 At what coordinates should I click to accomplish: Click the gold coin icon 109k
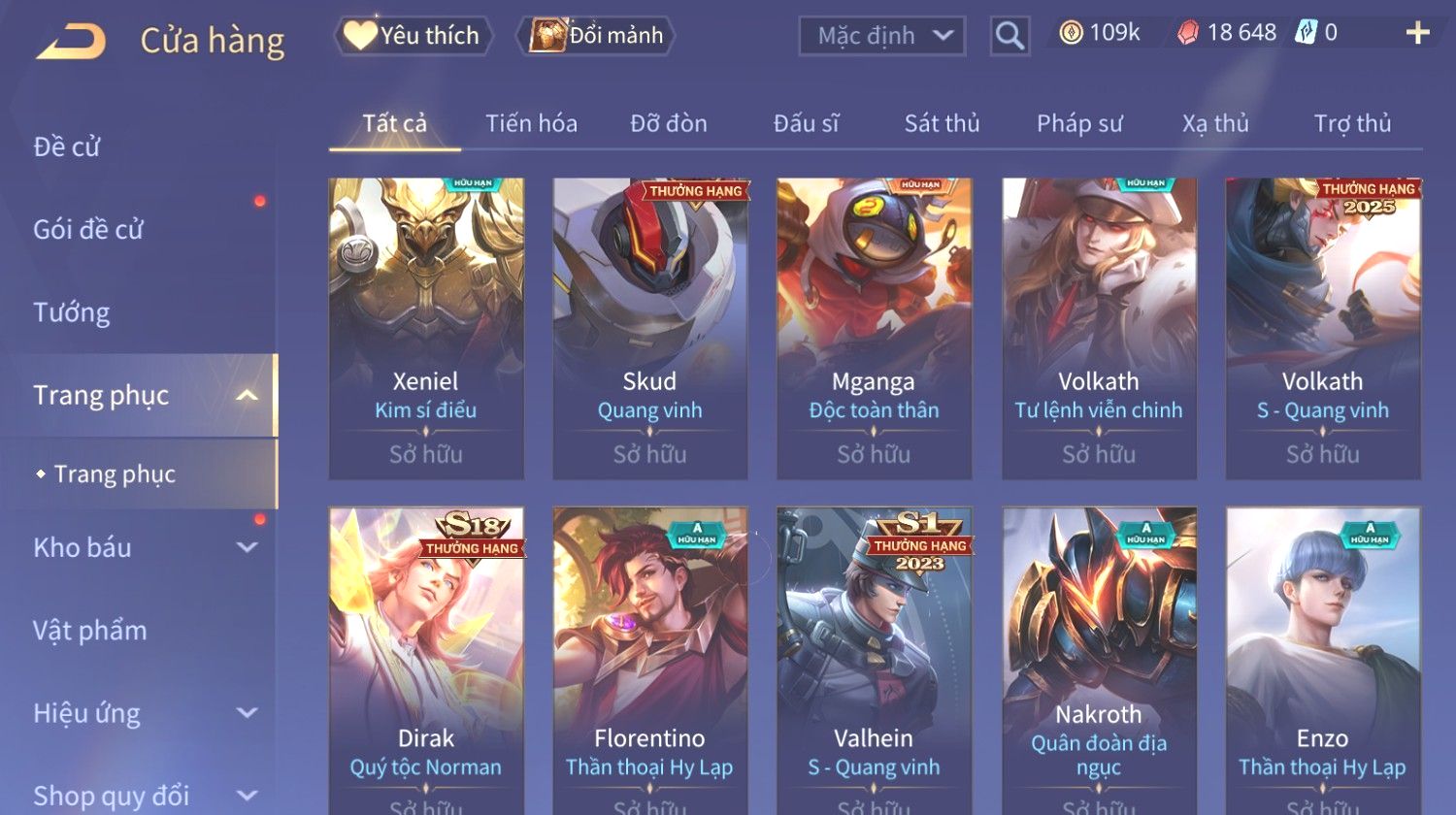point(1071,33)
